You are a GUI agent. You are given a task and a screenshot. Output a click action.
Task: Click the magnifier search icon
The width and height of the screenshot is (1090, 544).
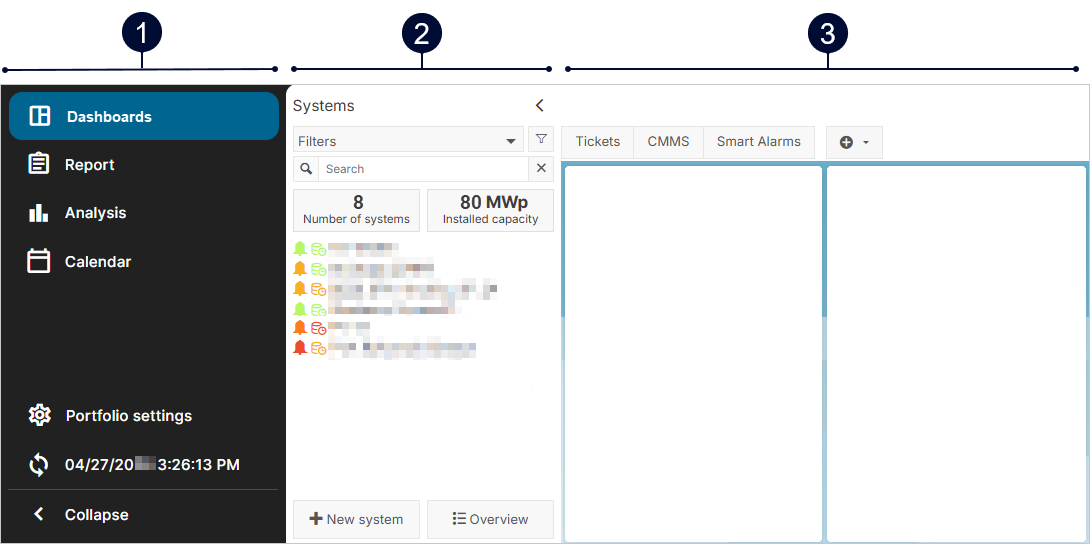tap(306, 169)
